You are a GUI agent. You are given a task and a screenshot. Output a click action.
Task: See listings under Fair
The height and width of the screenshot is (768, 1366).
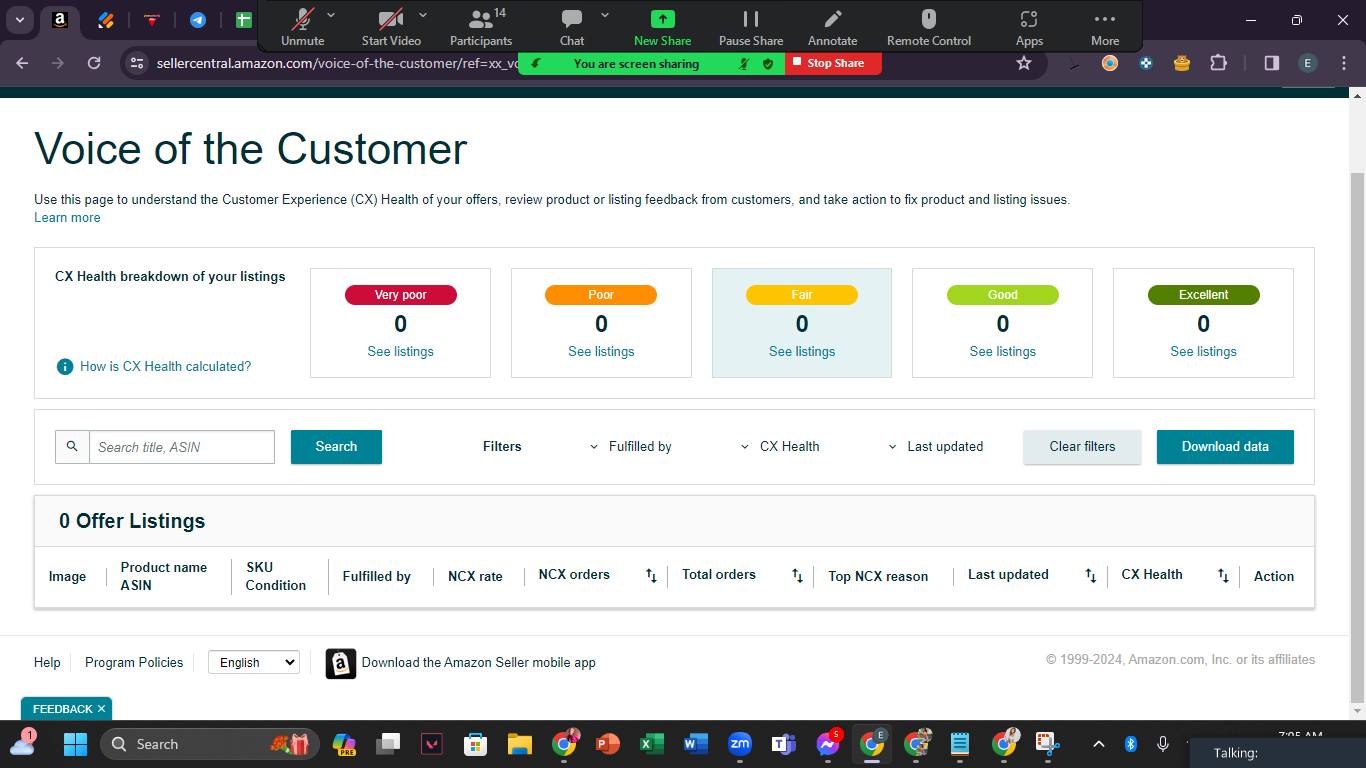coord(802,352)
